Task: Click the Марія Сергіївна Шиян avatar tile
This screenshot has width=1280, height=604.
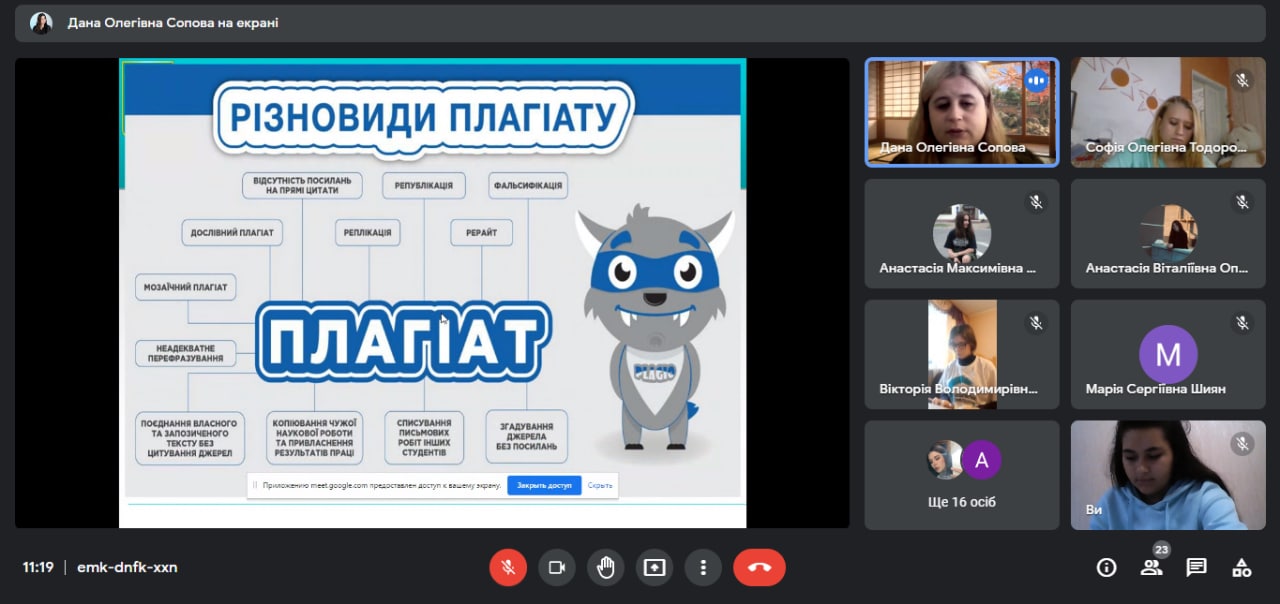Action: [1168, 354]
